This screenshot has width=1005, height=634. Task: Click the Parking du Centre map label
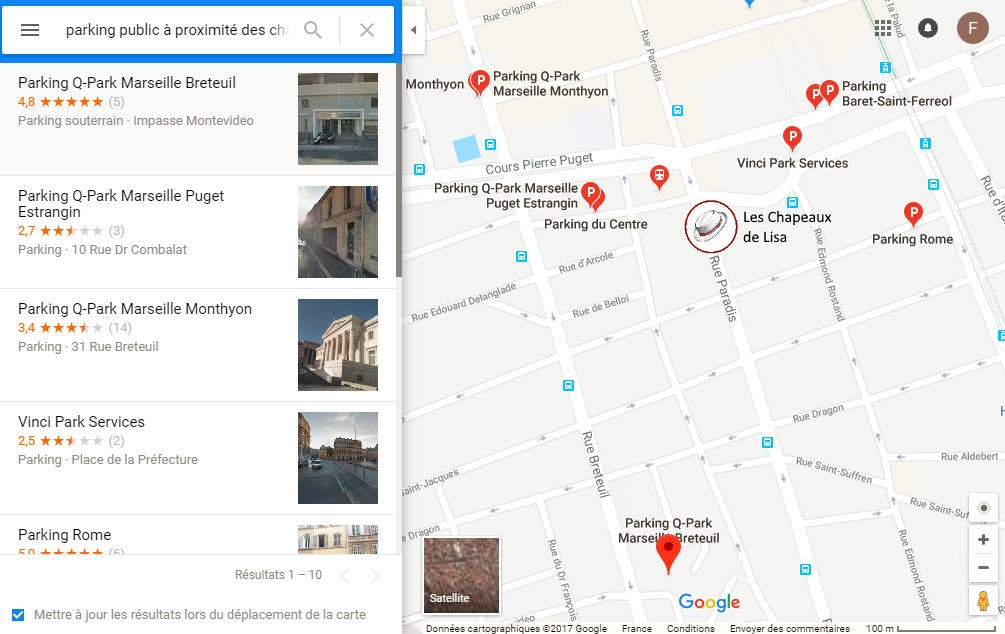coord(595,224)
